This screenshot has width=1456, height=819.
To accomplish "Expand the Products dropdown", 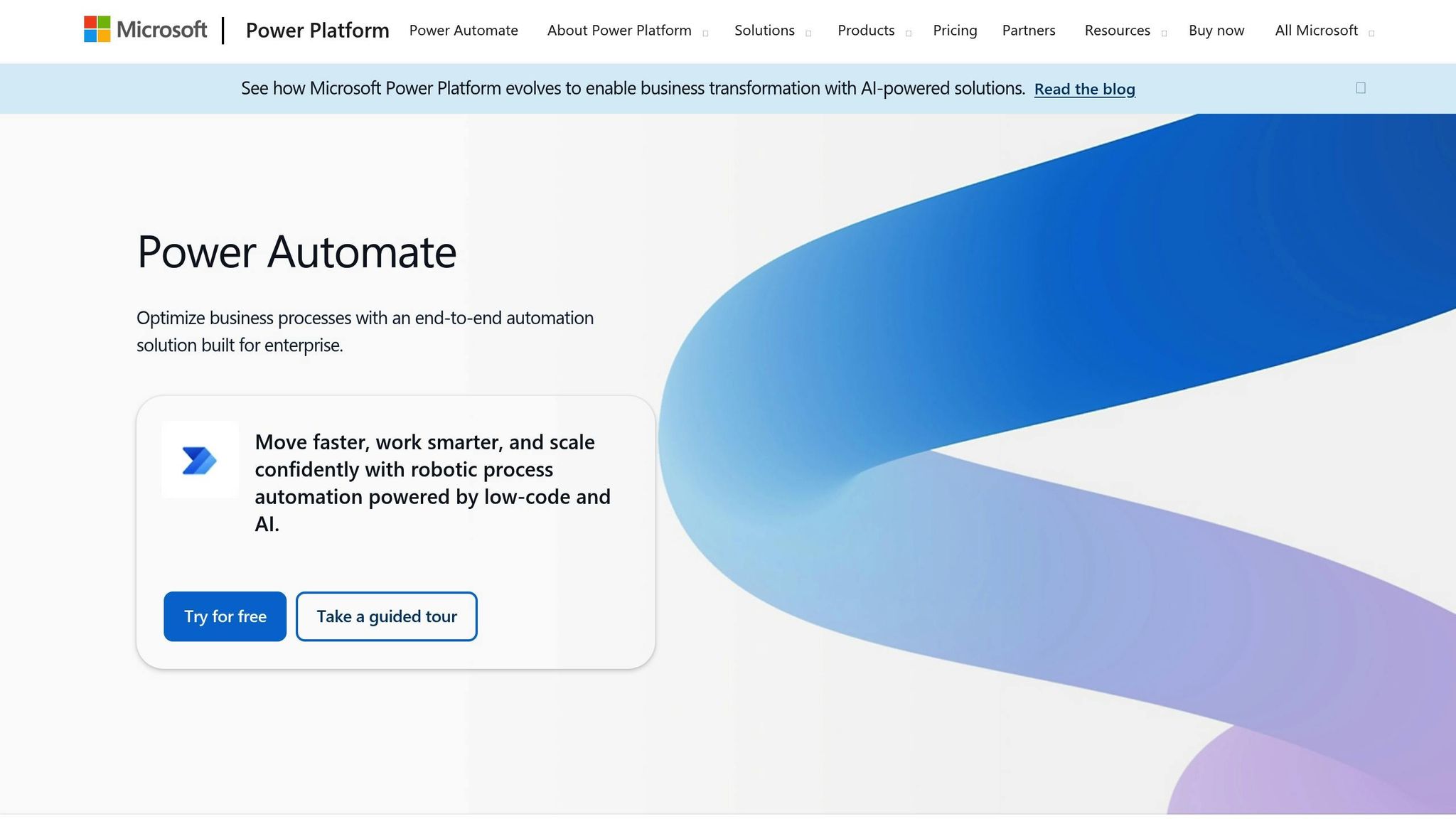I will (x=866, y=31).
